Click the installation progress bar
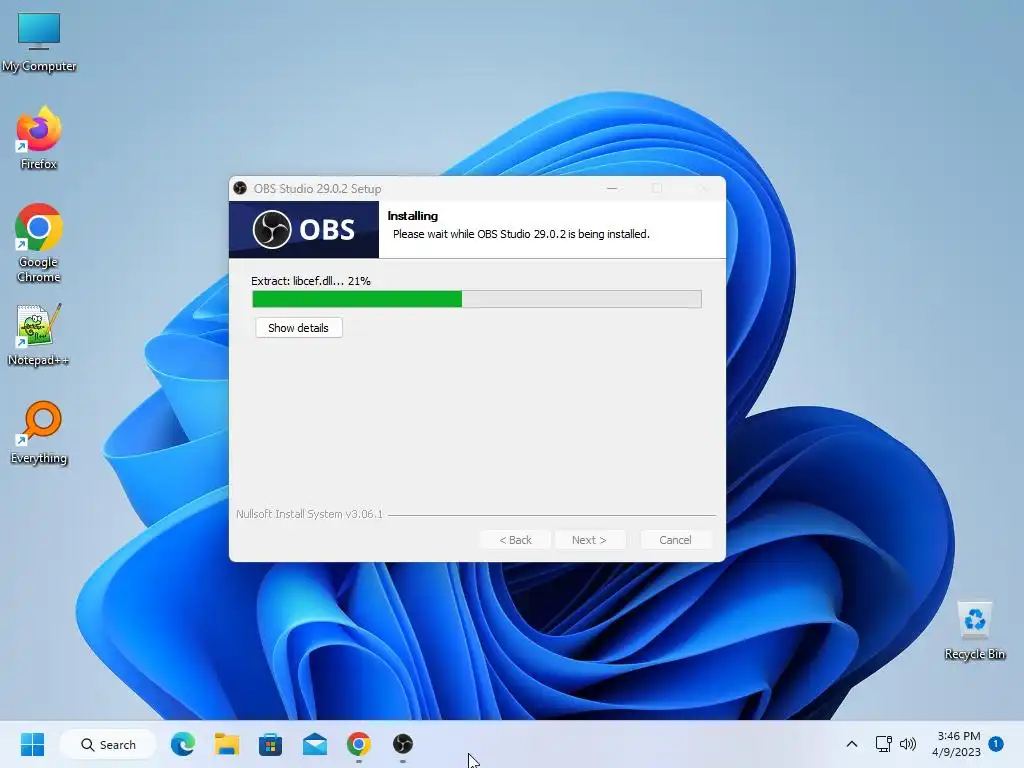This screenshot has height=768, width=1024. [477, 299]
